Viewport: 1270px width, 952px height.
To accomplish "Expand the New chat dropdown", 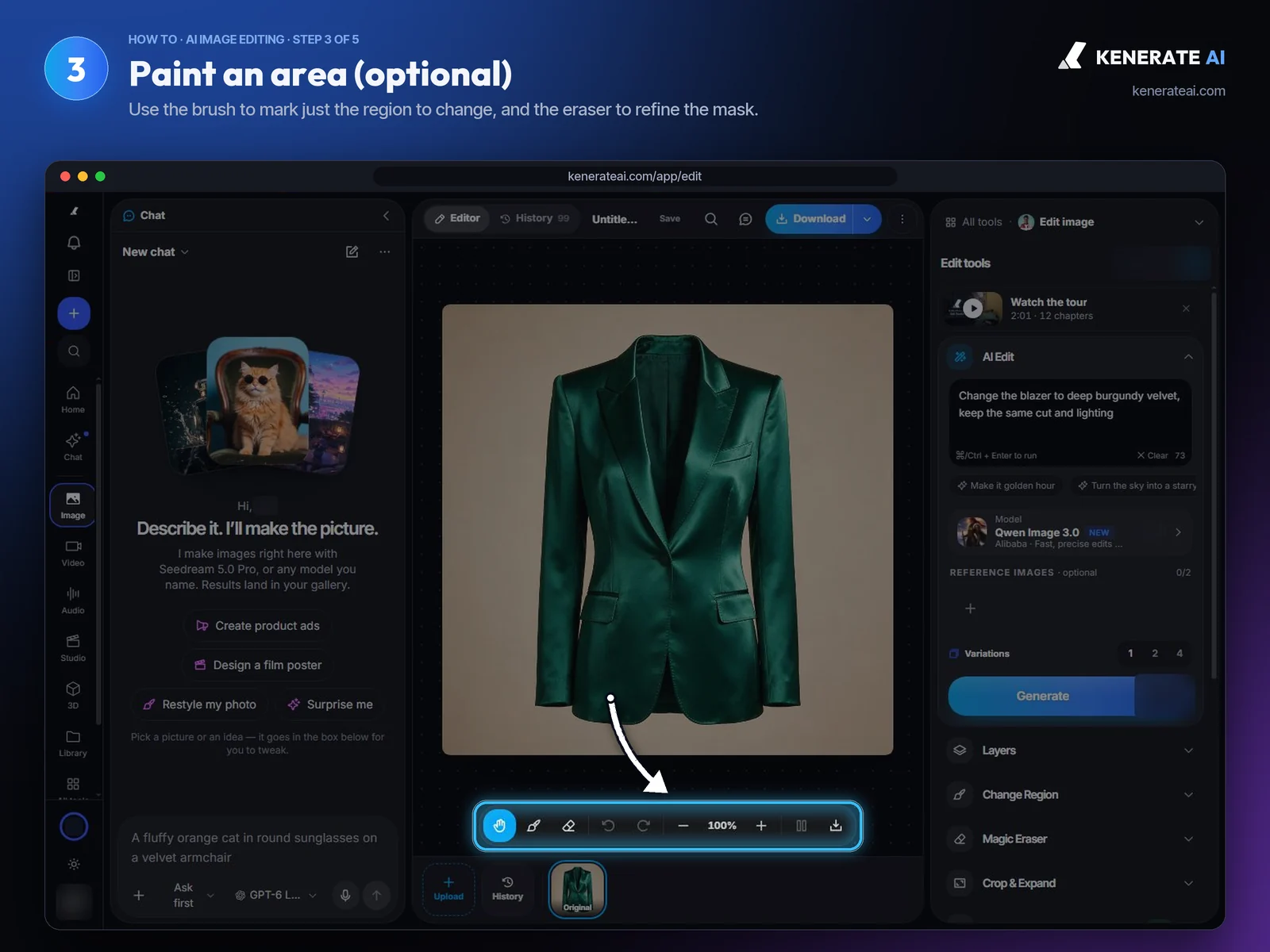I will 156,251.
